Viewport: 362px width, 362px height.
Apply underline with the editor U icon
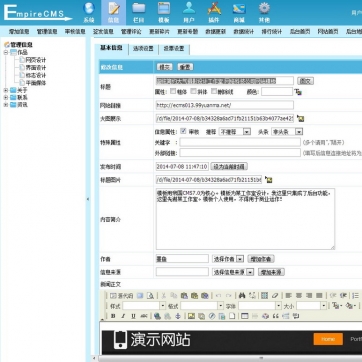tap(134, 316)
